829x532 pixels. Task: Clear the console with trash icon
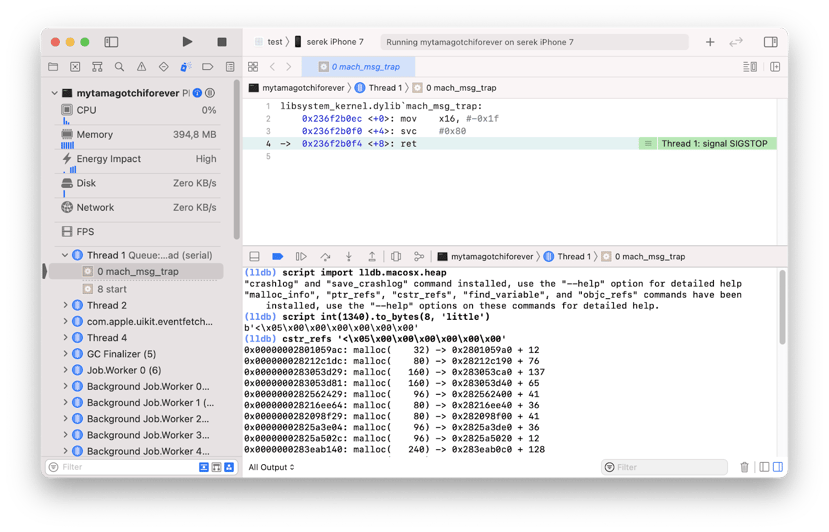(744, 467)
